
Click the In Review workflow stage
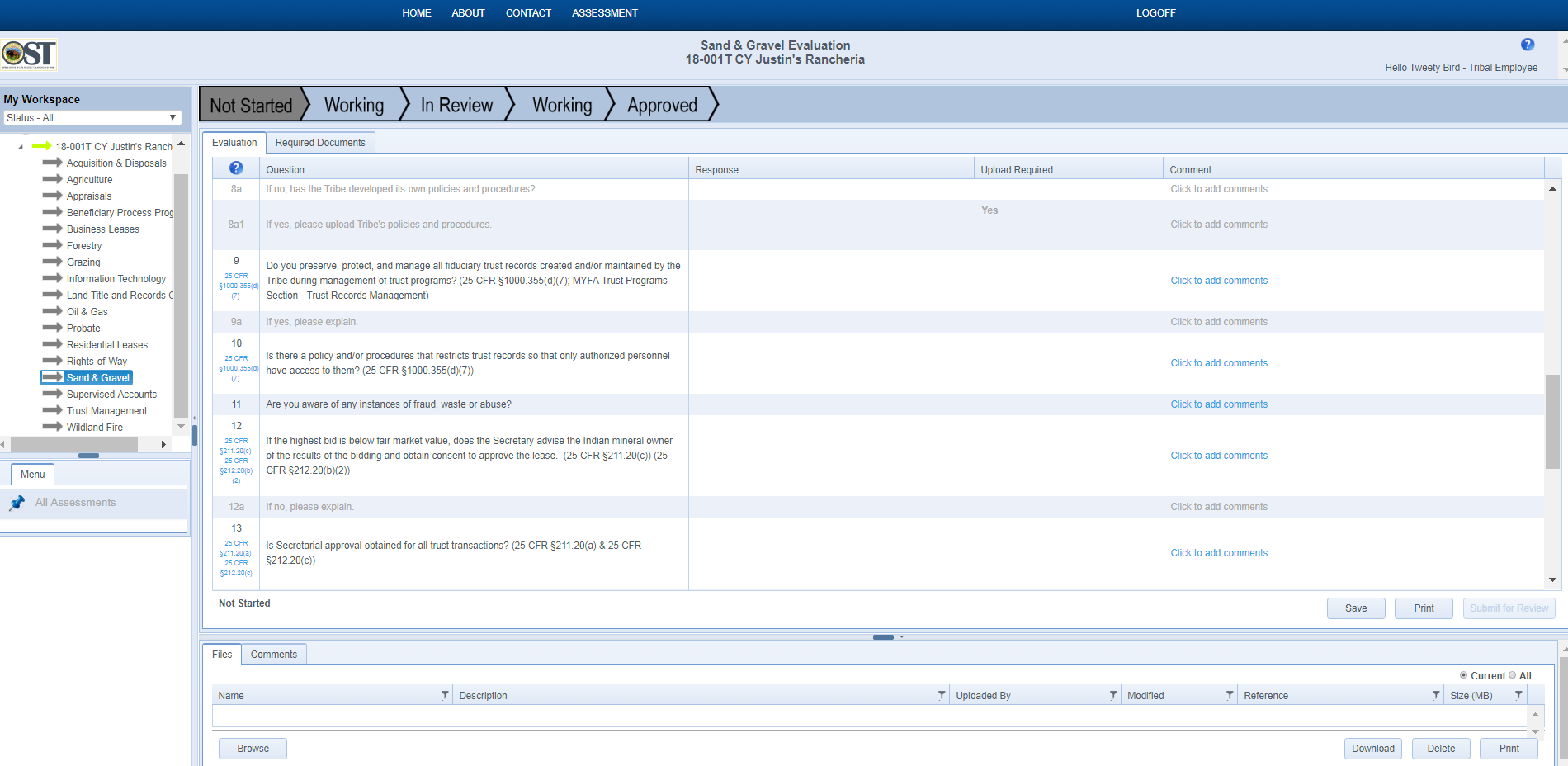click(x=456, y=105)
